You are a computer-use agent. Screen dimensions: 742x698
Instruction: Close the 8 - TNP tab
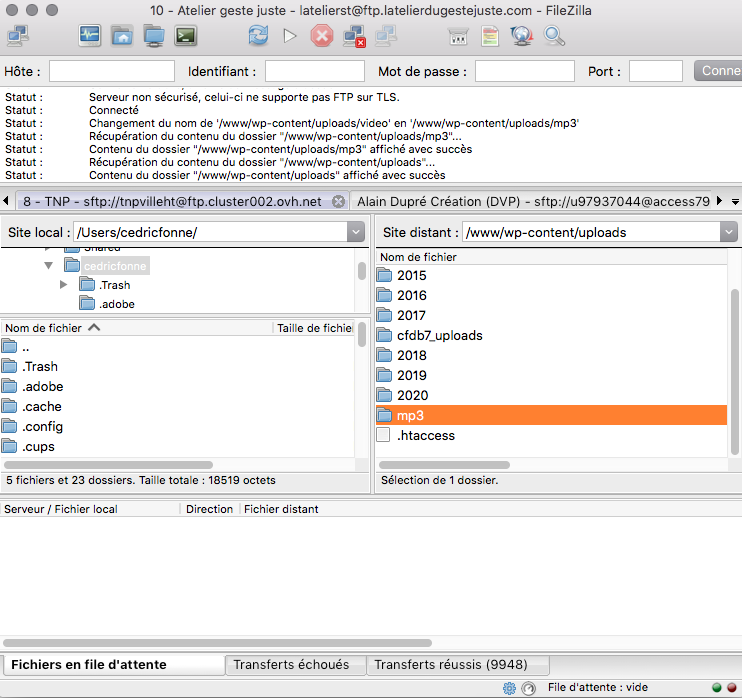[x=338, y=202]
